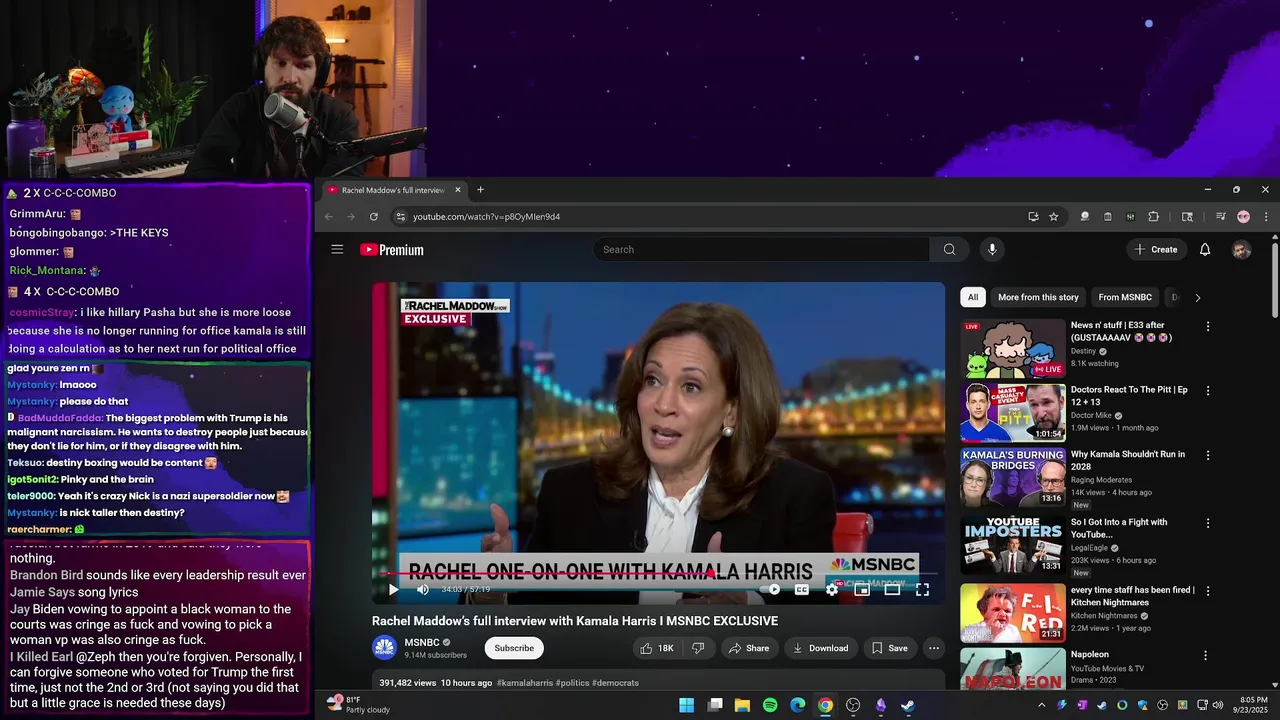
Task: Like the video with 18K
Action: [658, 648]
